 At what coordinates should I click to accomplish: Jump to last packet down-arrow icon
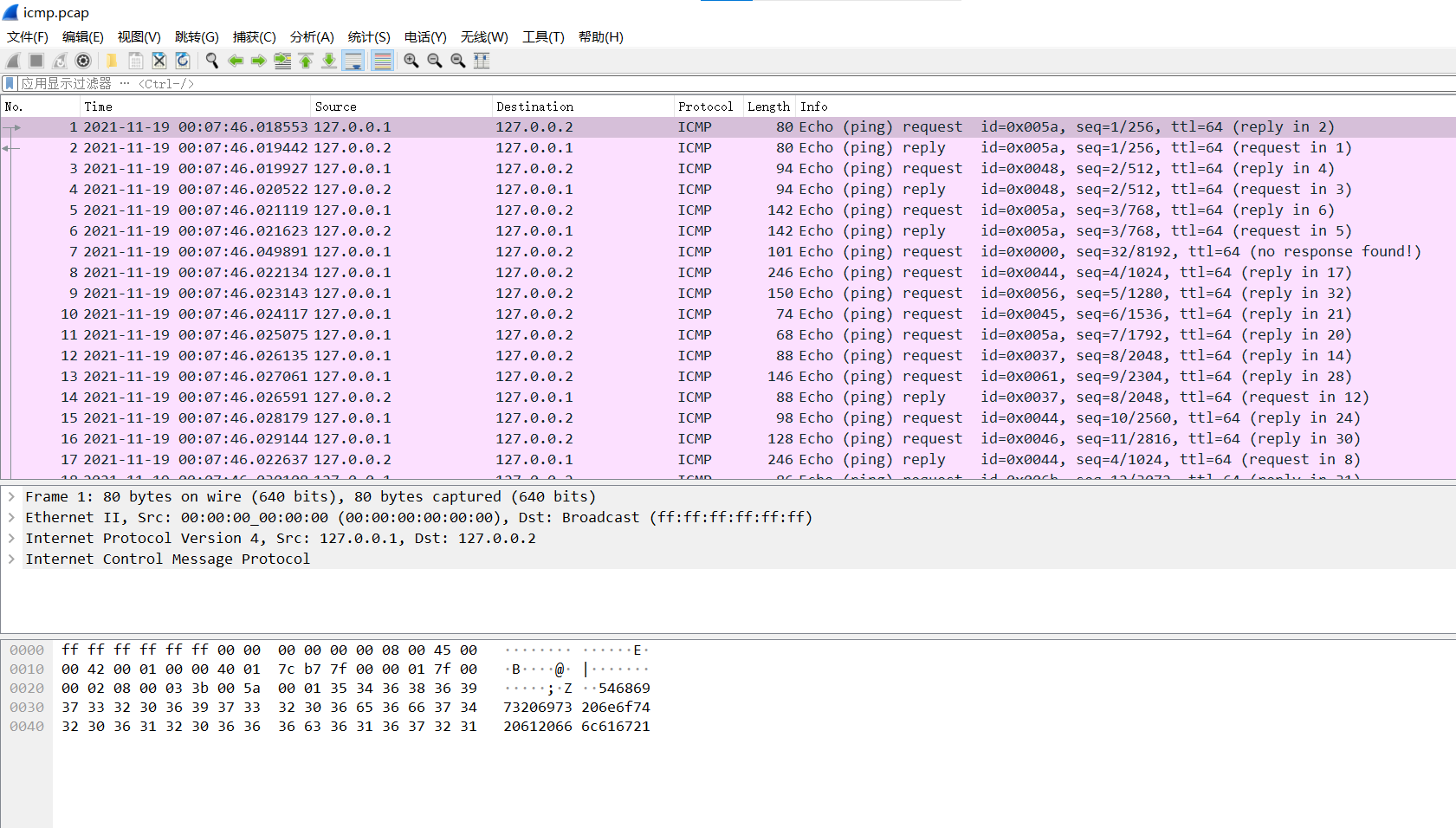pyautogui.click(x=329, y=61)
